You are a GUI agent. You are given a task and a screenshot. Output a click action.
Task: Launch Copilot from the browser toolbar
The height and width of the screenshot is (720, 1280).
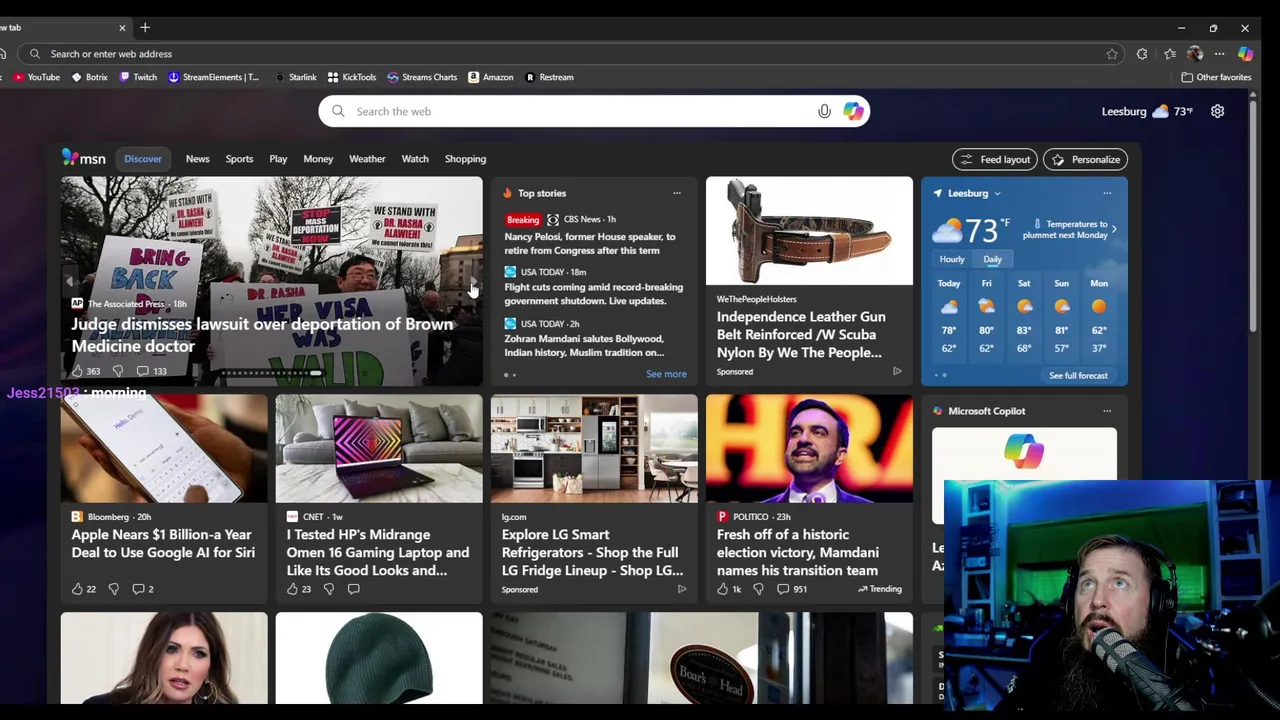(x=1245, y=54)
